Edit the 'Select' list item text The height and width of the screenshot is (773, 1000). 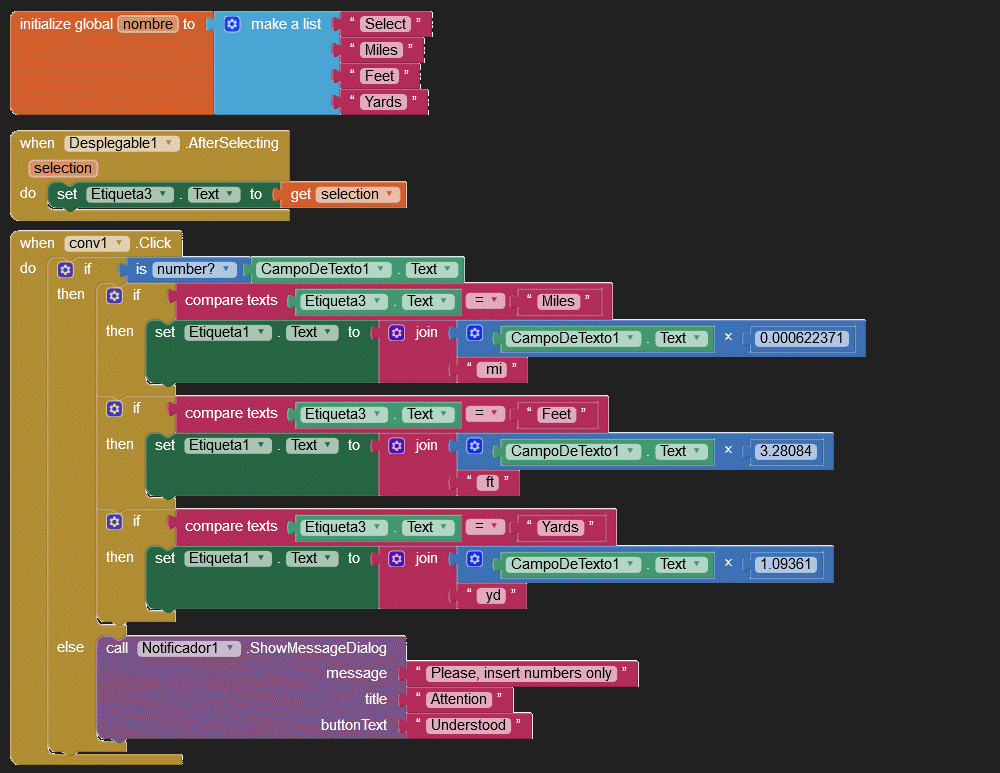386,24
